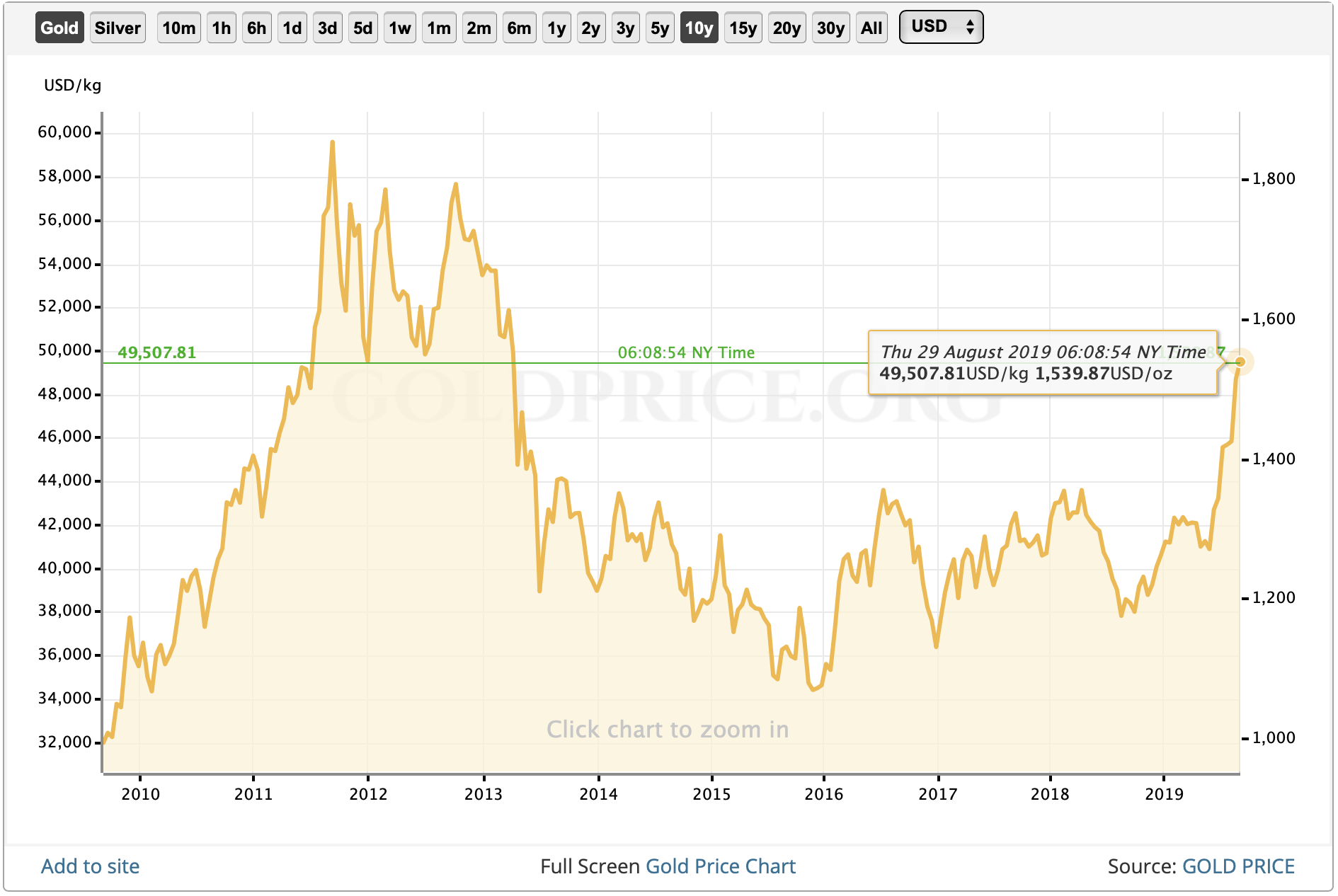Image resolution: width=1338 pixels, height=896 pixels.
Task: Select the 6h time range
Action: 257,28
